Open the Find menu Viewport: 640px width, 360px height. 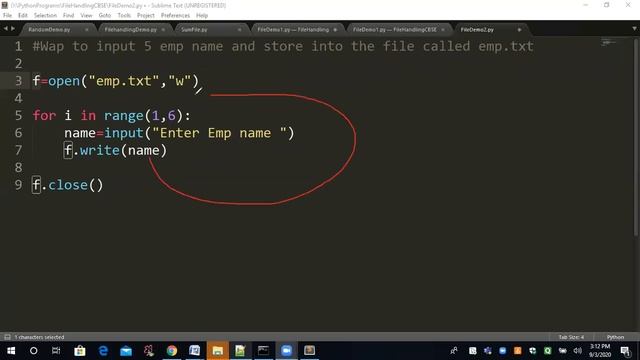click(68, 16)
